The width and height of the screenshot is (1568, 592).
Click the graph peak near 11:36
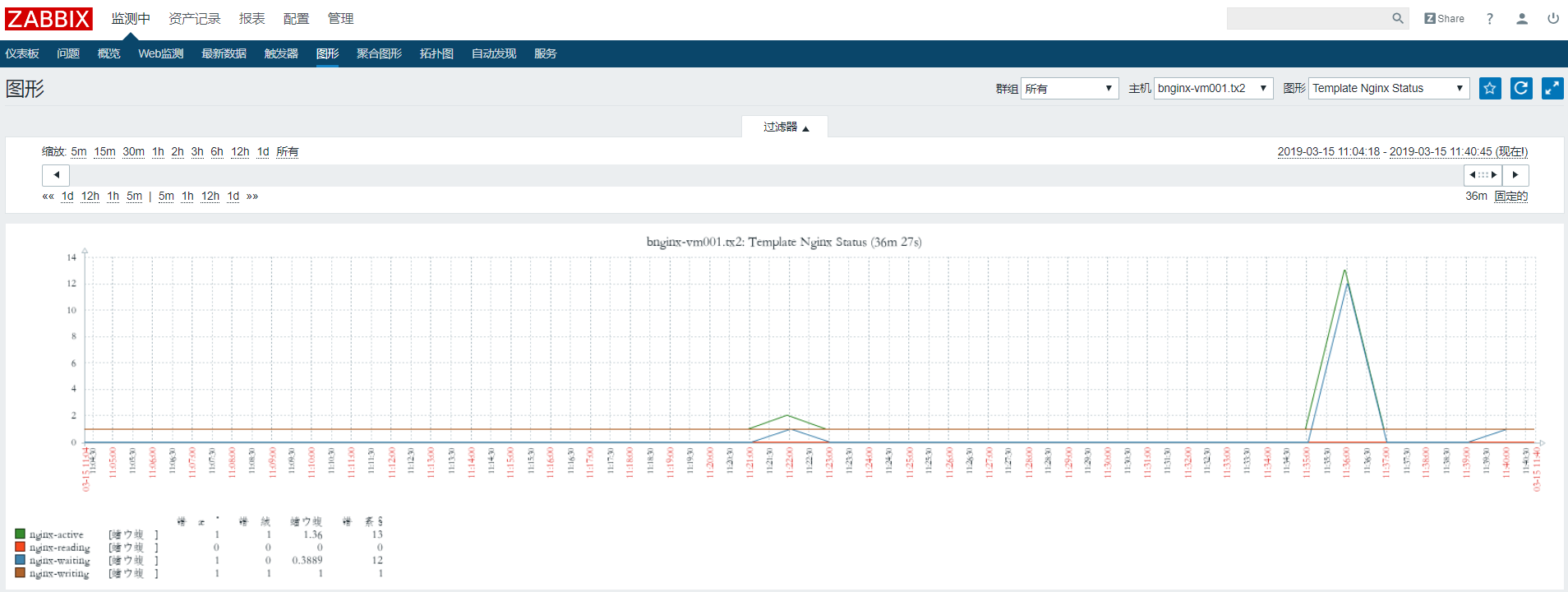pos(1344,271)
